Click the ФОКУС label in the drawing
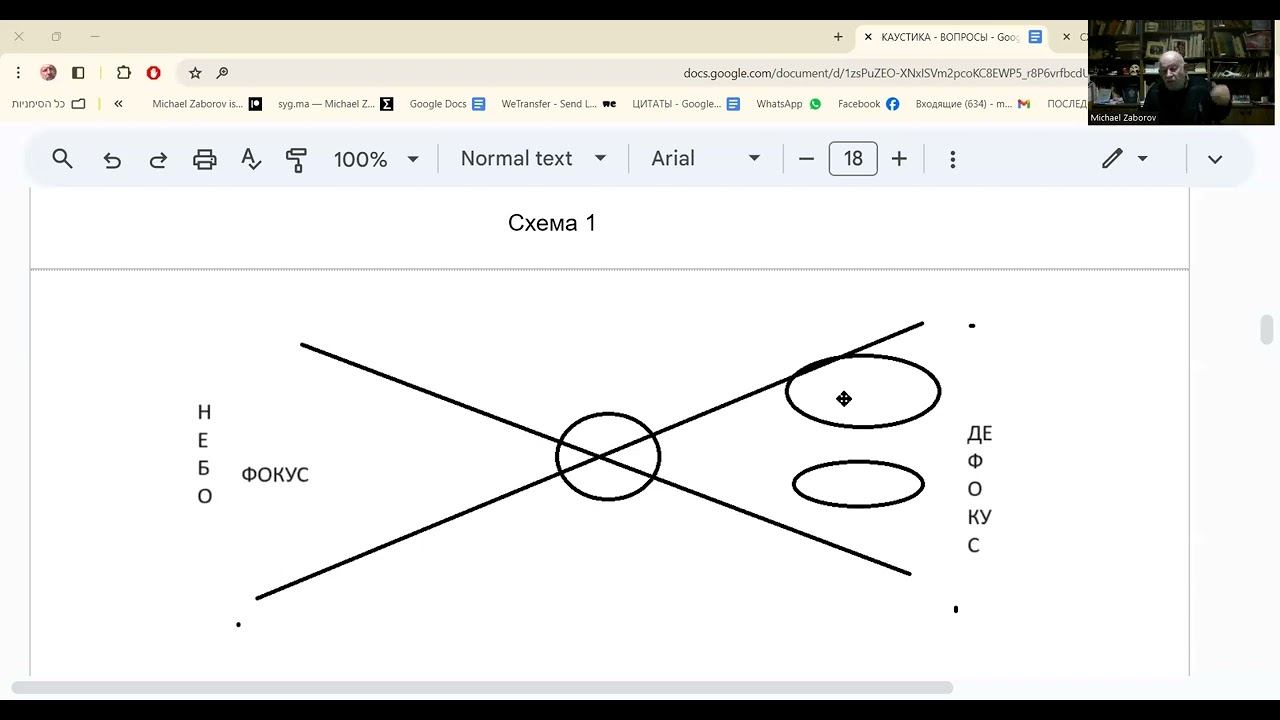This screenshot has height=720, width=1280. (275, 475)
